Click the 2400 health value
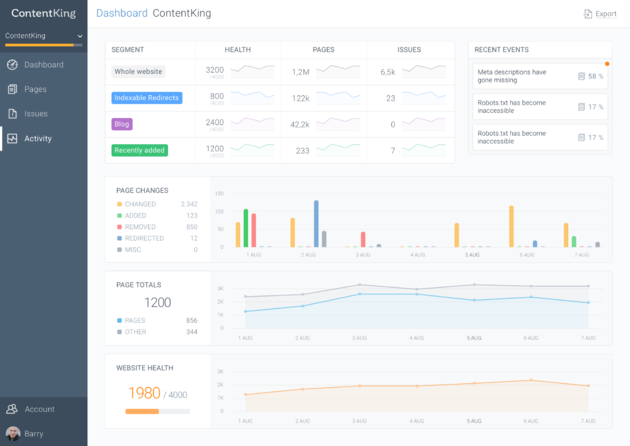The image size is (630, 446). (215, 123)
